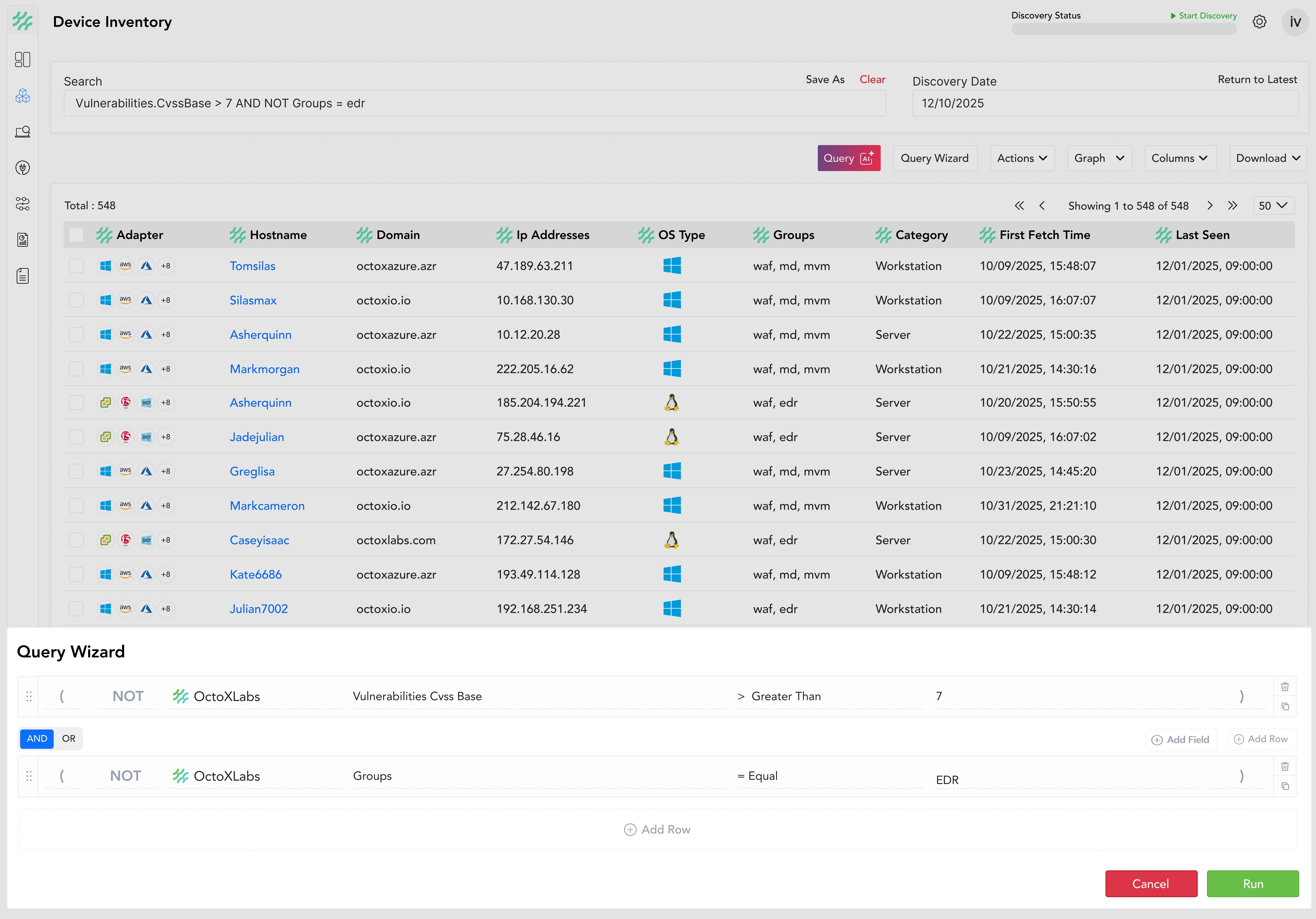
Task: Select the AND operator toggle
Action: 37,738
